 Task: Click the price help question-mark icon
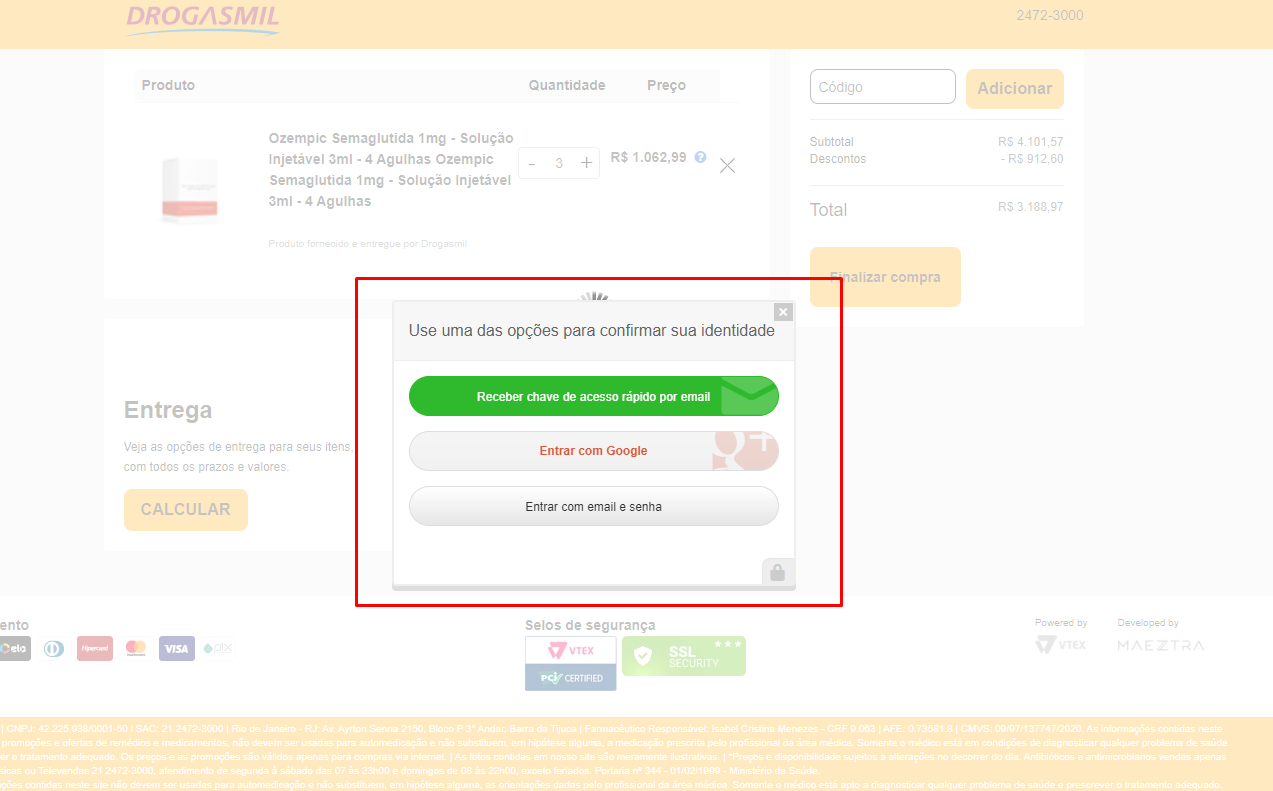pyautogui.click(x=700, y=157)
